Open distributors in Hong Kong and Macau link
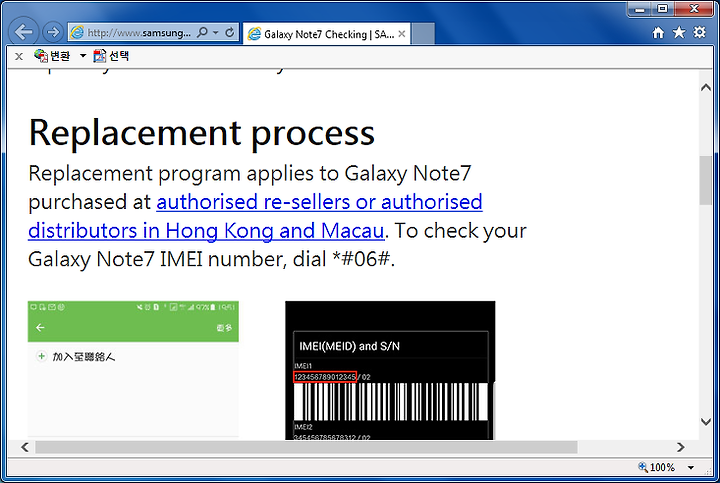The image size is (720, 483). pos(206,230)
